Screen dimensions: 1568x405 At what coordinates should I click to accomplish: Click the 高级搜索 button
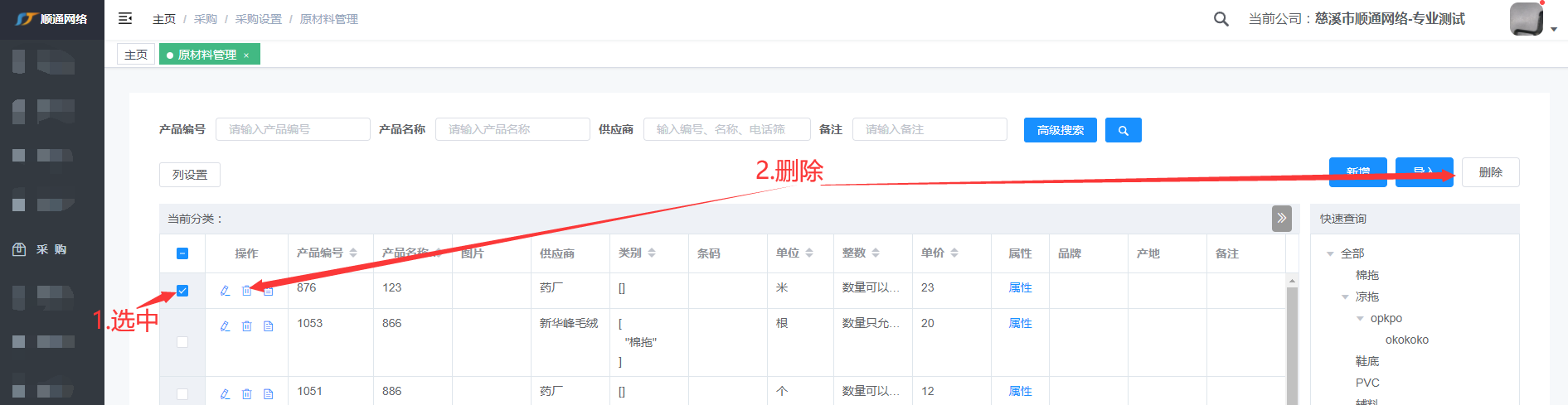[x=1060, y=130]
